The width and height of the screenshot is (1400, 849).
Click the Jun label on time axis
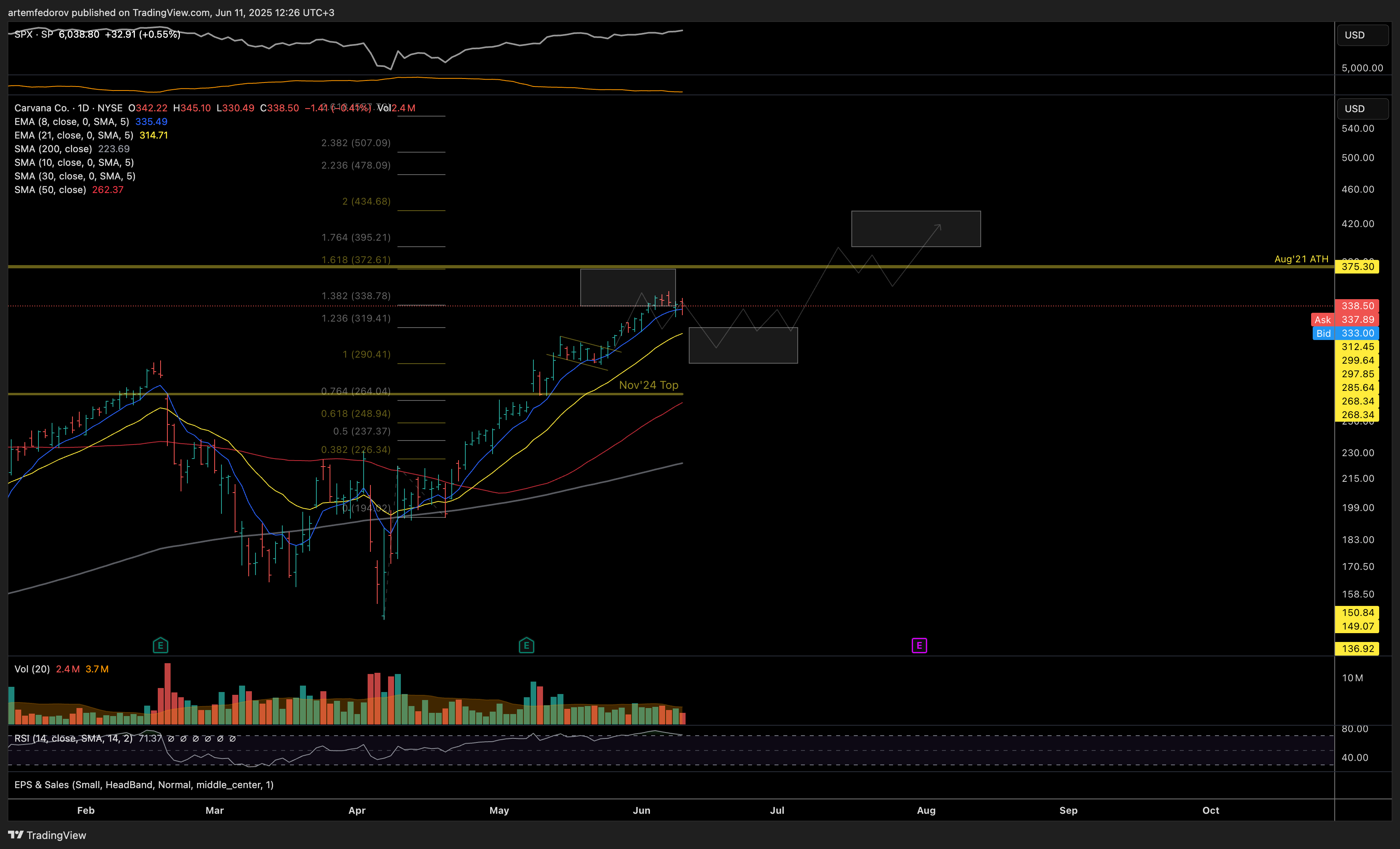click(x=642, y=811)
